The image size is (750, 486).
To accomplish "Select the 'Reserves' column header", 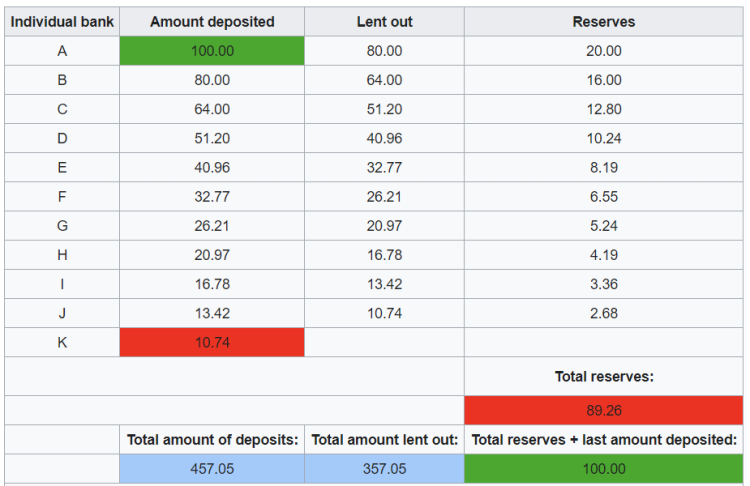I will [x=603, y=22].
